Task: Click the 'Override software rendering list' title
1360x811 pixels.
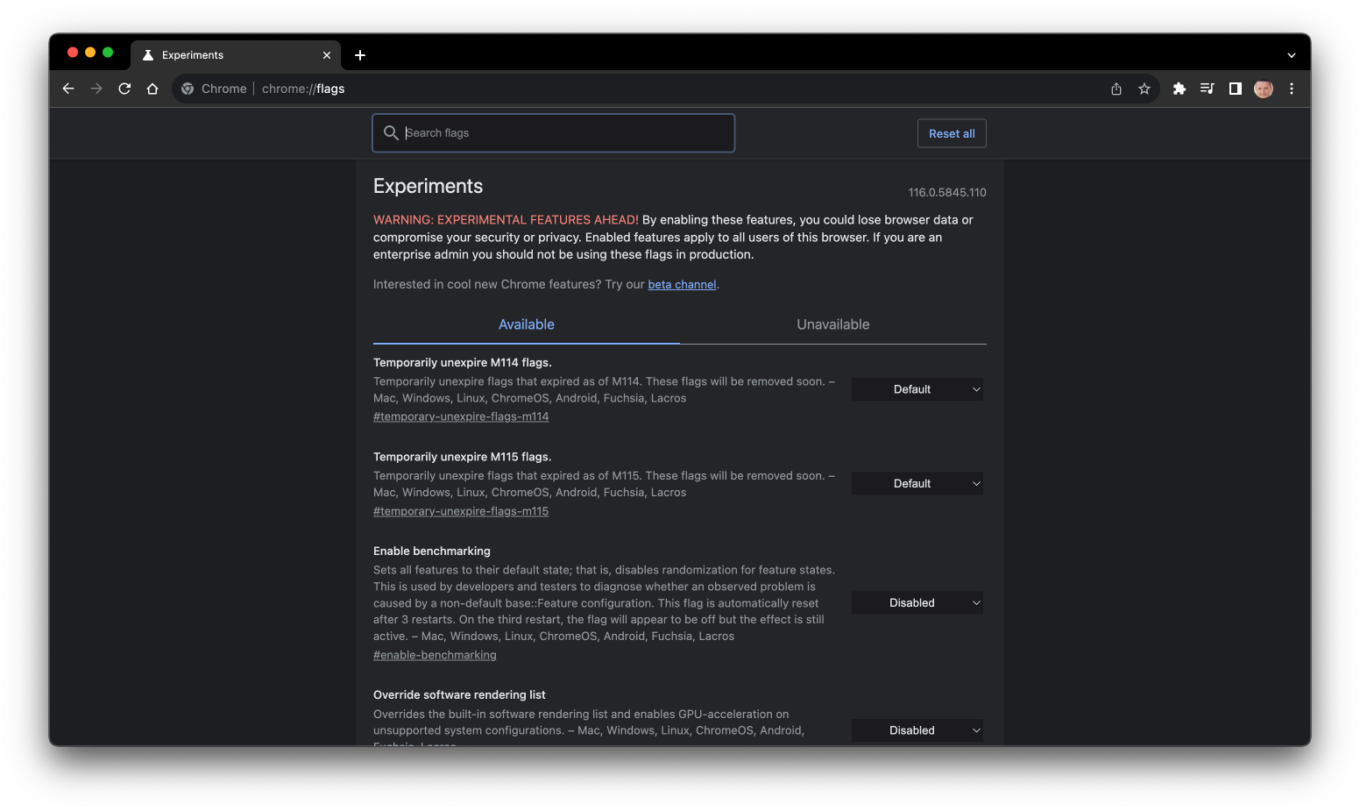Action: [459, 695]
